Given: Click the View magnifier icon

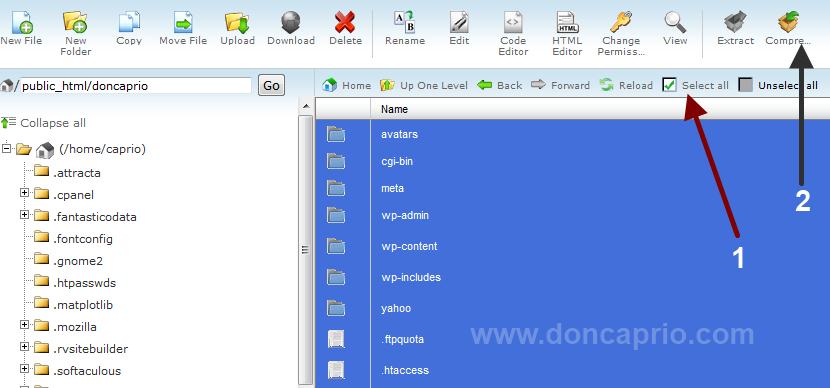Looking at the screenshot, I should (675, 29).
